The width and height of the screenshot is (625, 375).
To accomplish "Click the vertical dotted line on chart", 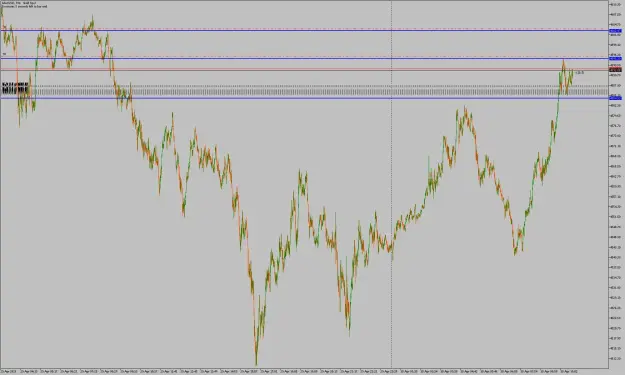I will point(391,184).
